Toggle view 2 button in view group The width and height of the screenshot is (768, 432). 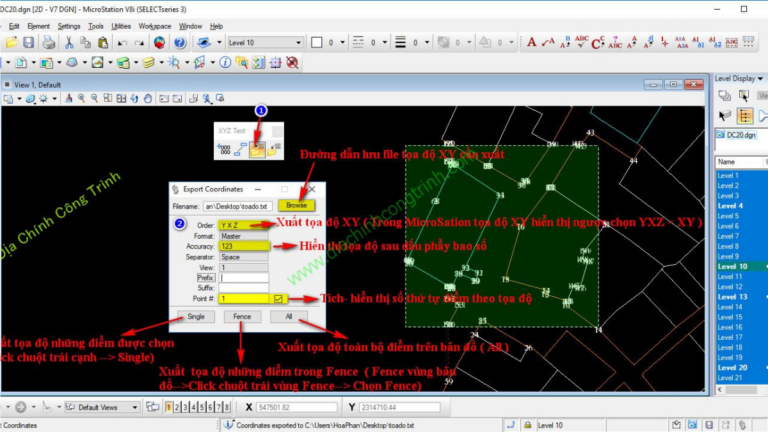[175, 408]
